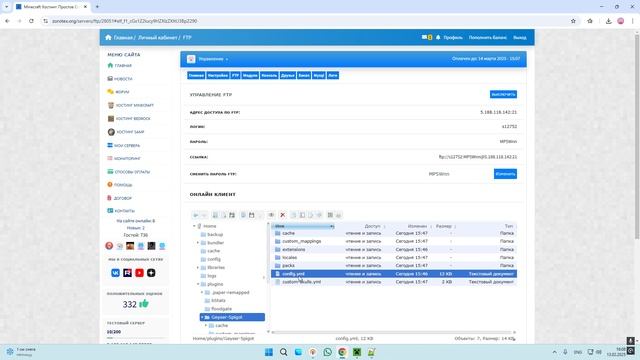Select the extensions folder row
This screenshot has height=360, width=640.
tap(394, 249)
